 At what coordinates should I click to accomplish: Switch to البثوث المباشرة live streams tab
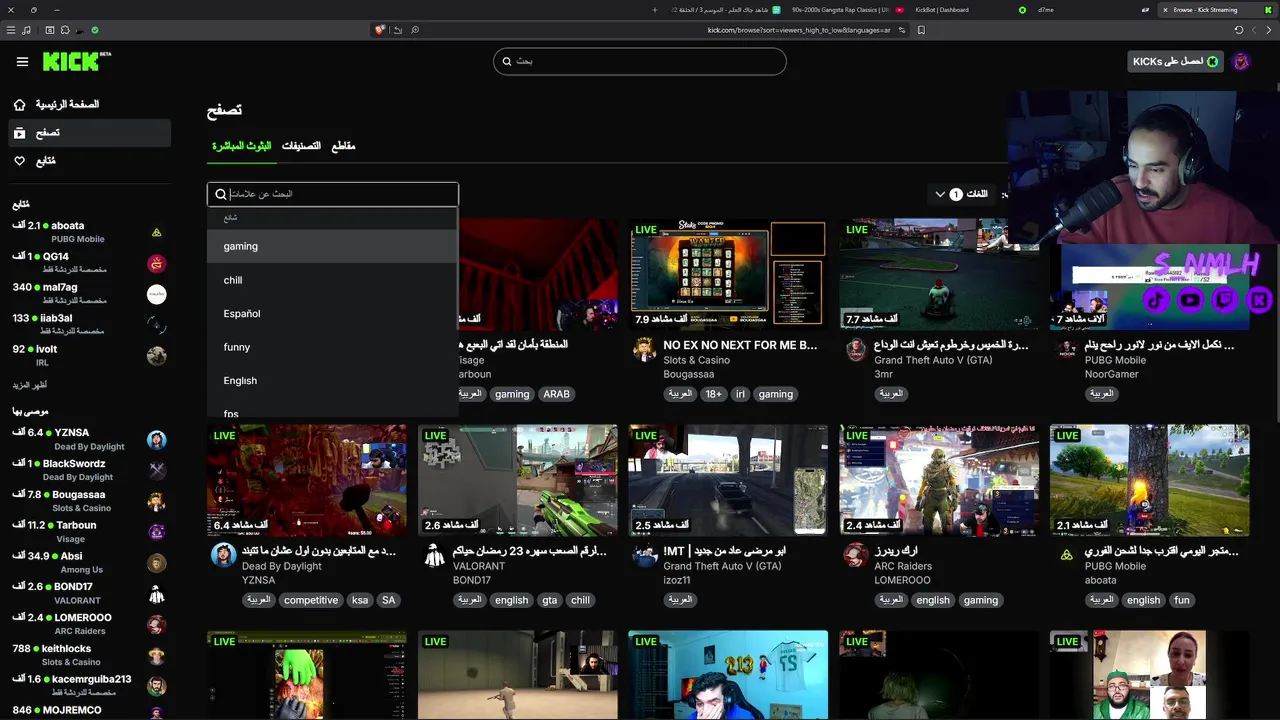click(241, 146)
